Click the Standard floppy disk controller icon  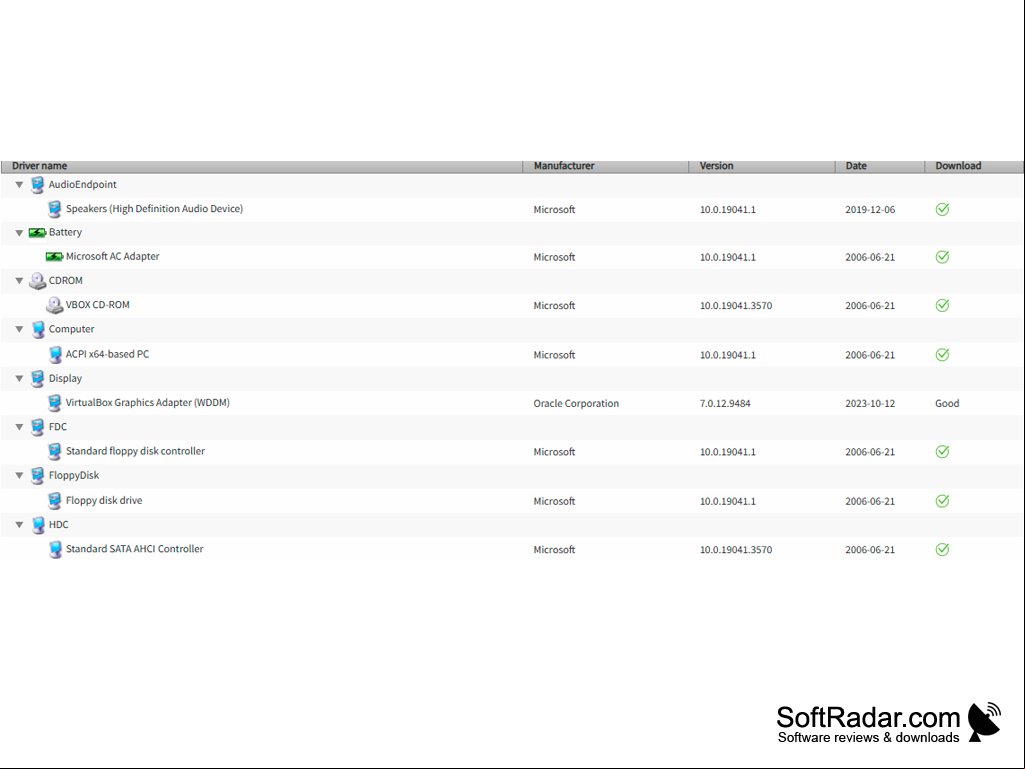click(x=55, y=451)
